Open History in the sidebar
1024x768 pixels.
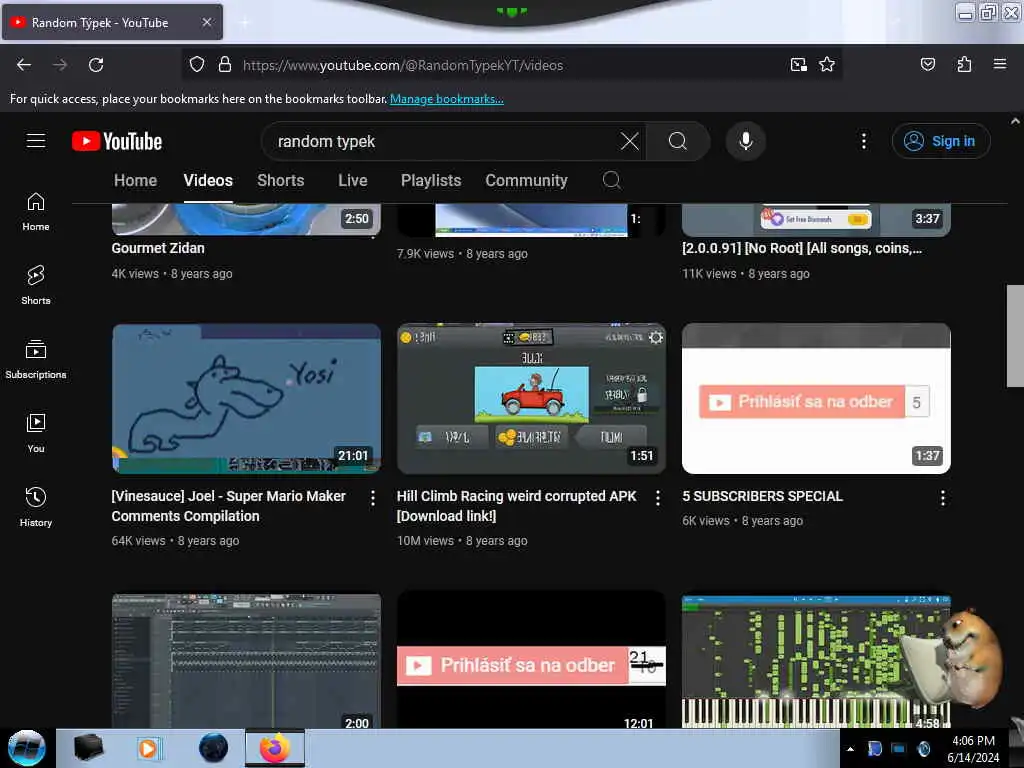tap(36, 507)
